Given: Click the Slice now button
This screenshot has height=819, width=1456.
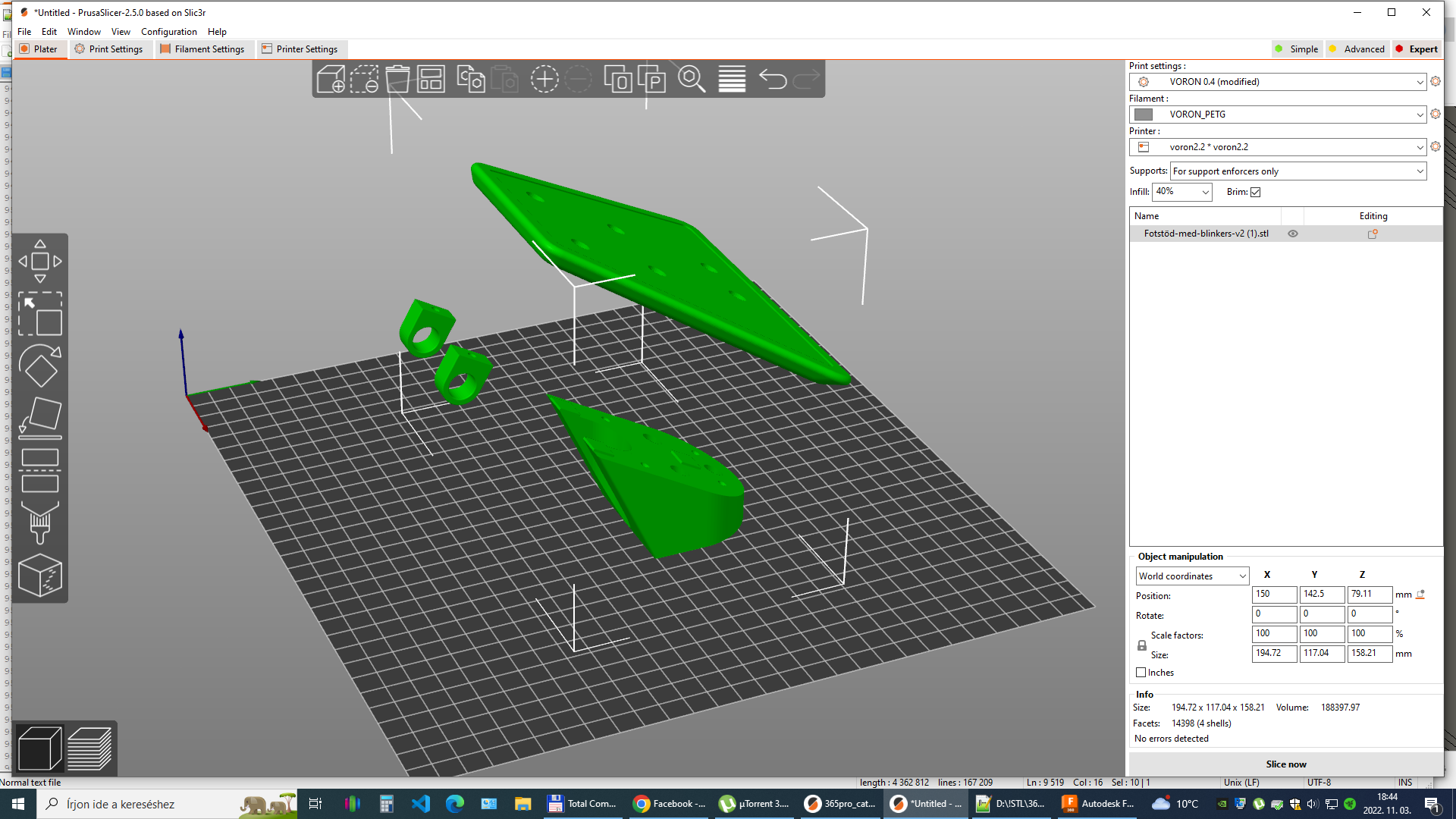Looking at the screenshot, I should click(1286, 764).
